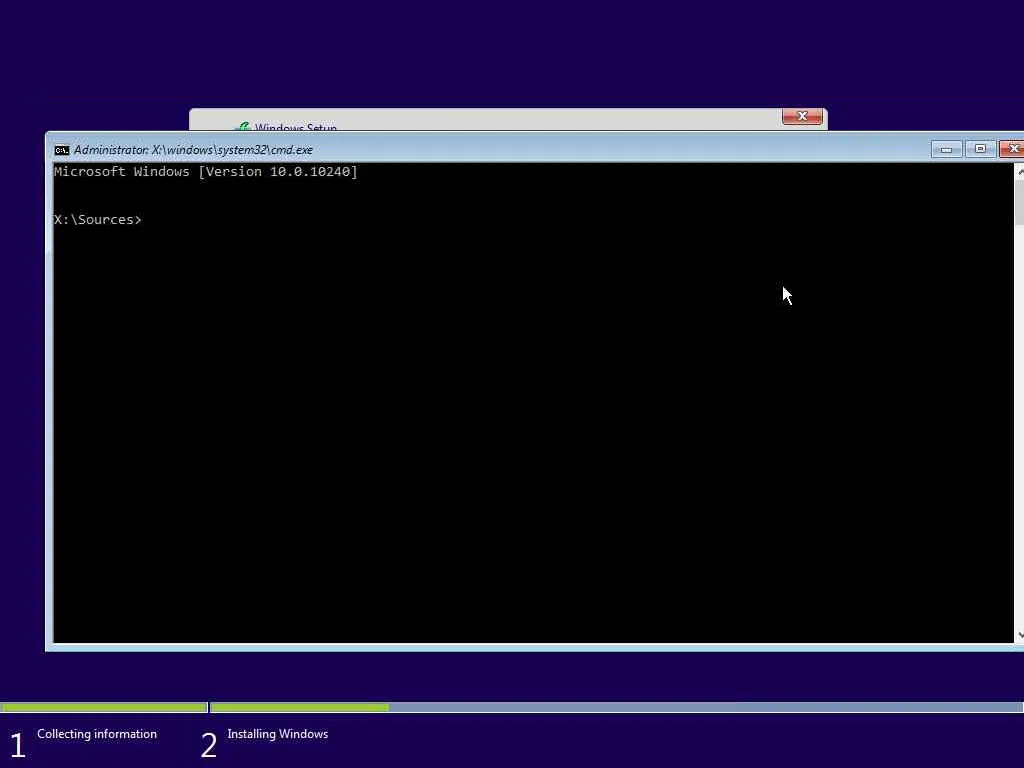1024x768 pixels.
Task: Click the command prompt scrollbar down arrow
Action: point(1019,634)
